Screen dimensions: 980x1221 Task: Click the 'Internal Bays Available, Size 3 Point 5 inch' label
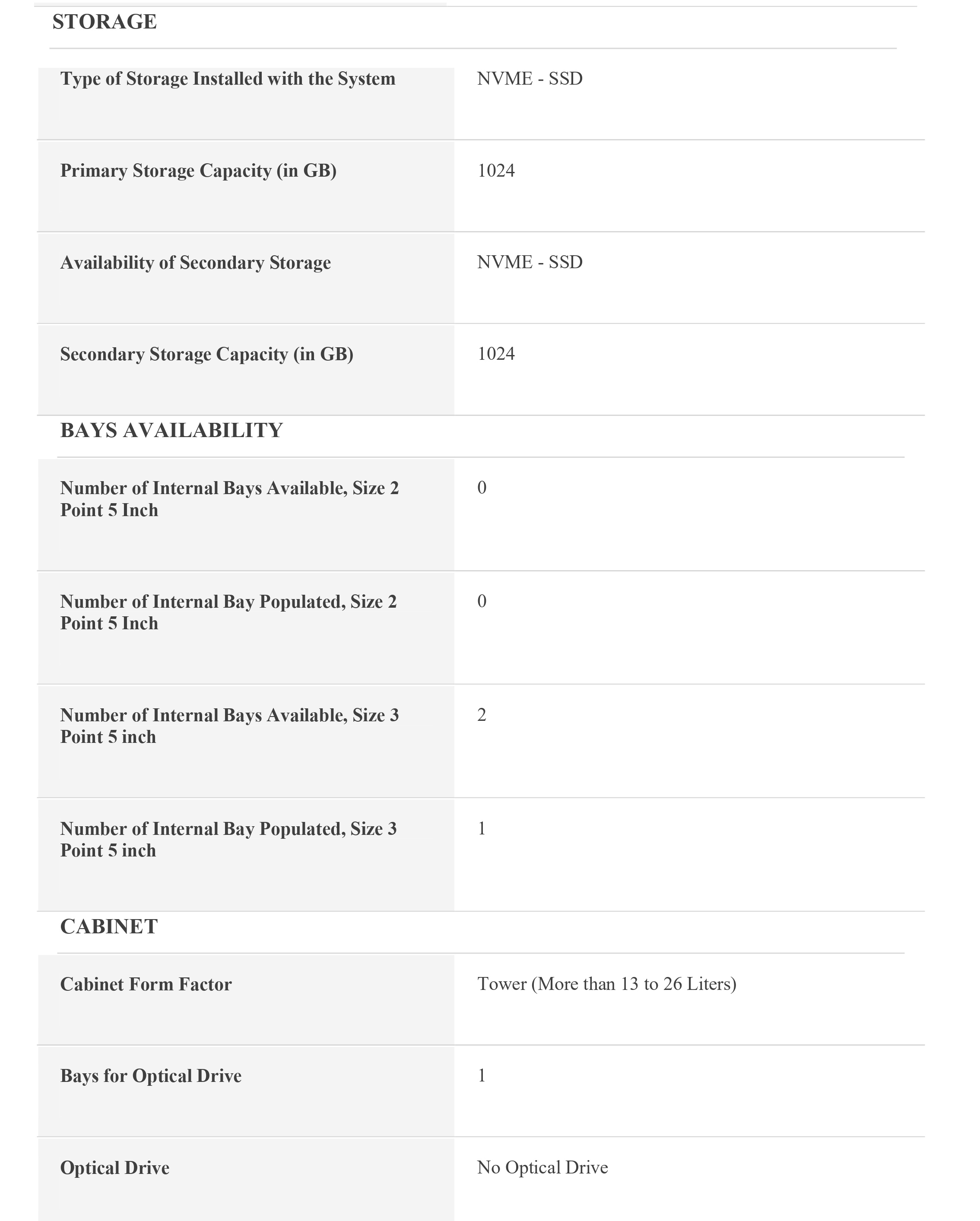pos(229,726)
